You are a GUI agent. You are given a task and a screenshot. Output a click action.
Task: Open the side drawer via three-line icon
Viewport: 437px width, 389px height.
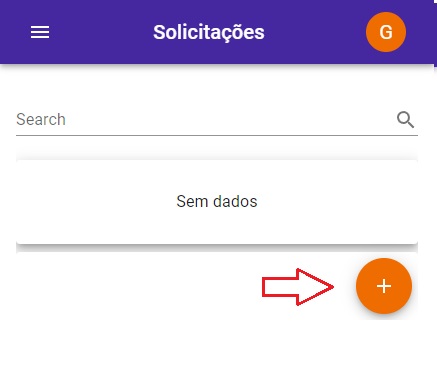(40, 32)
